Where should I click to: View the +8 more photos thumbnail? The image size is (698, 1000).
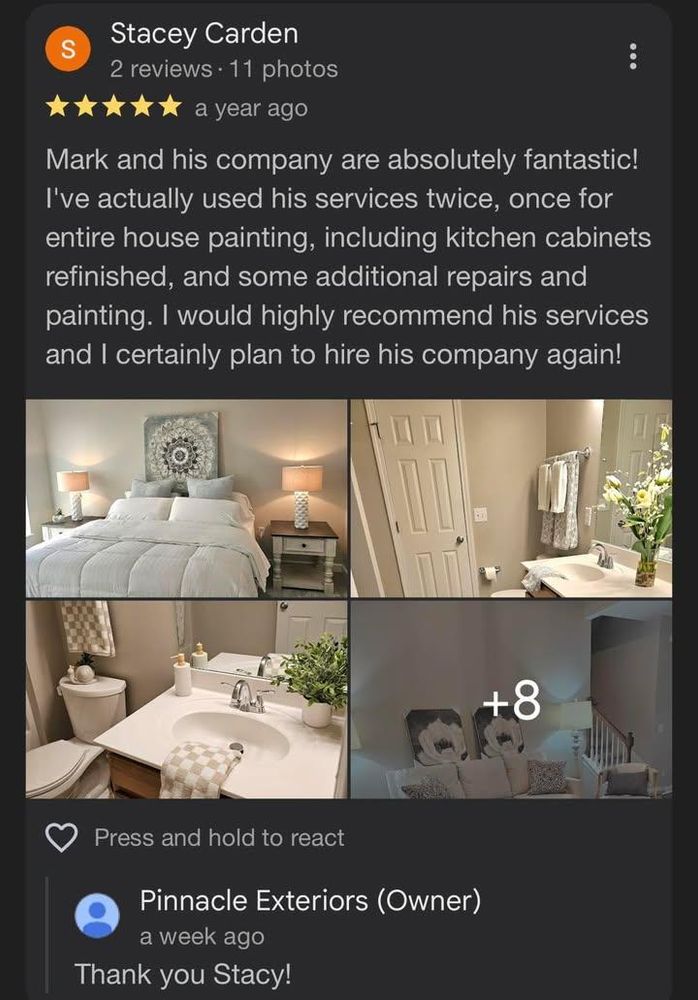[511, 700]
